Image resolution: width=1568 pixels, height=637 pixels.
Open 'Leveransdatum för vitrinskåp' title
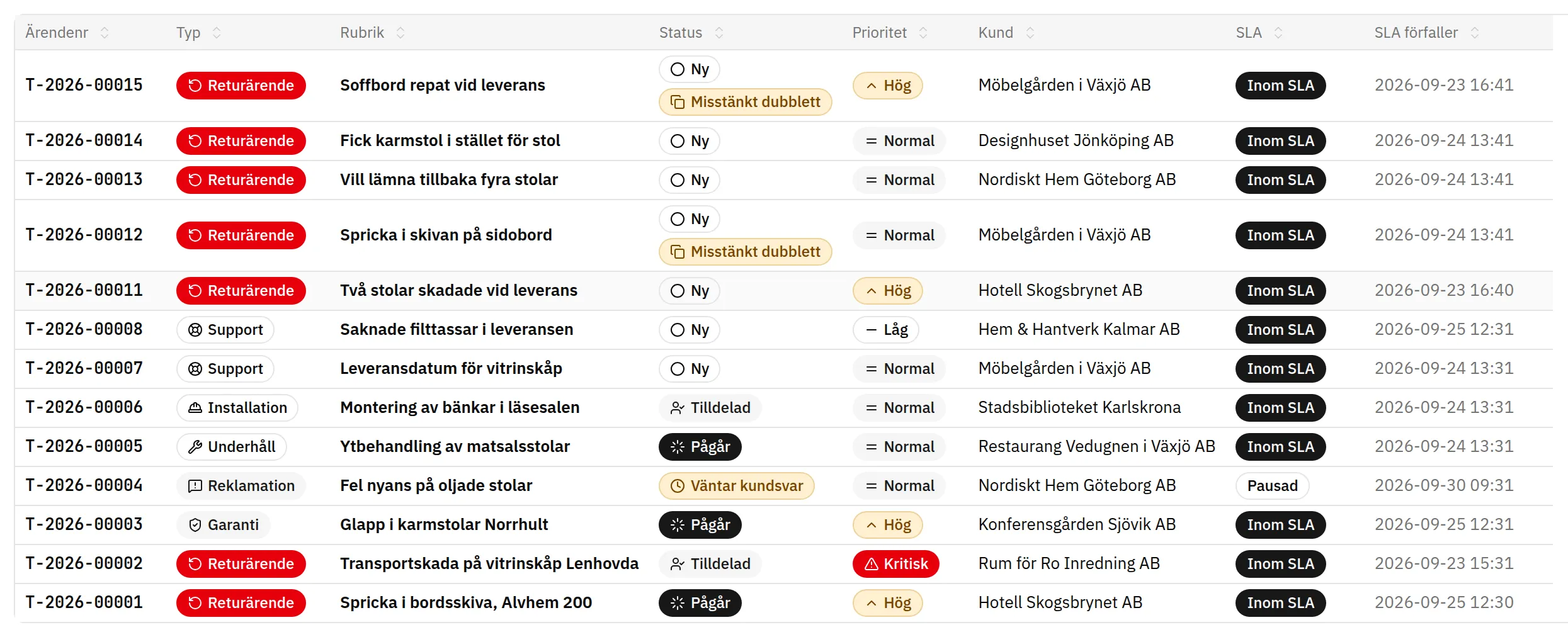[x=451, y=369]
